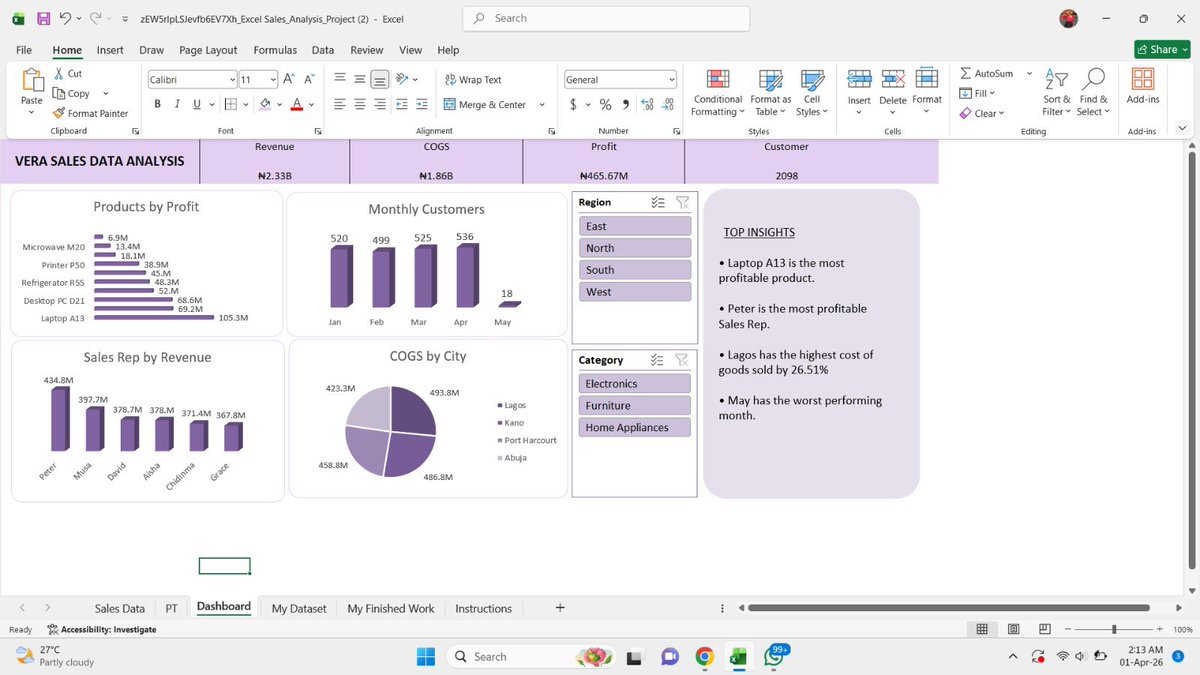
Task: Open Chrome from the taskbar
Action: click(704, 656)
